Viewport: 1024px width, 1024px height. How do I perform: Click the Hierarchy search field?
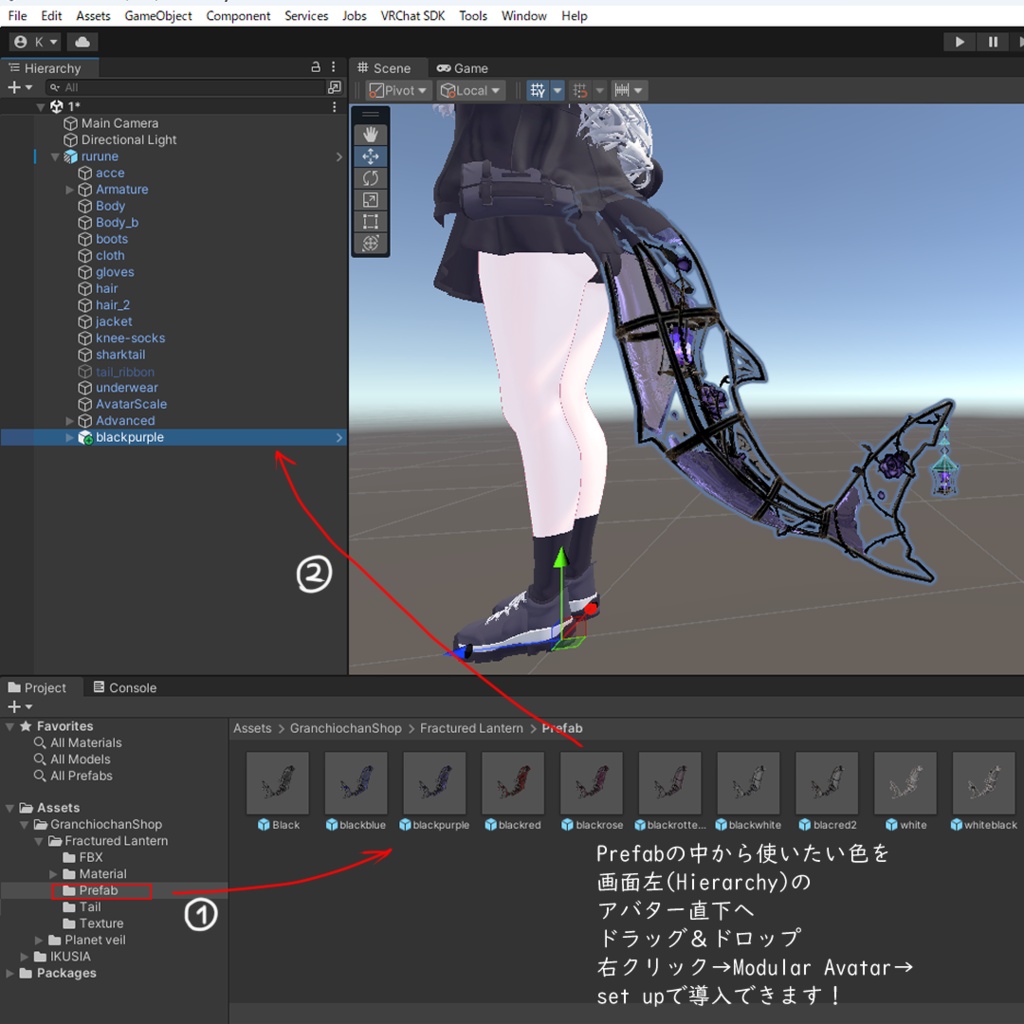coord(186,88)
